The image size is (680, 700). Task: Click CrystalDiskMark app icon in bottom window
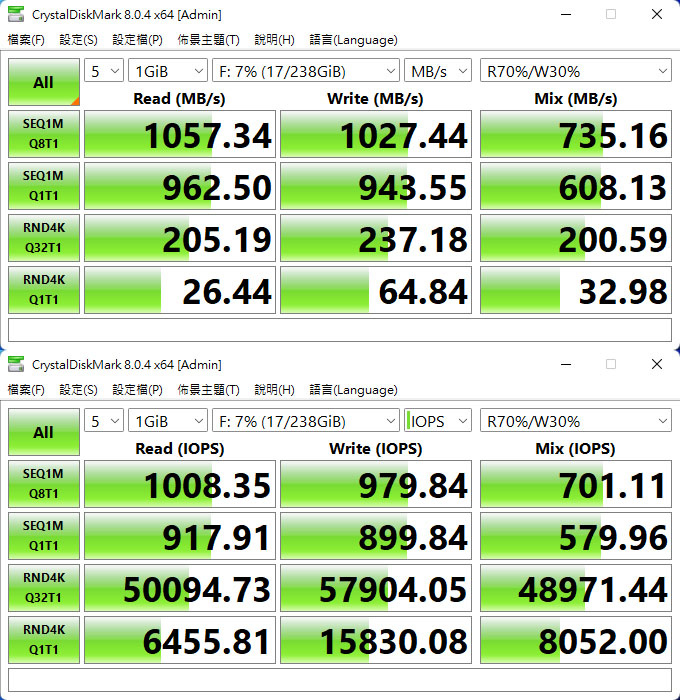coord(16,364)
